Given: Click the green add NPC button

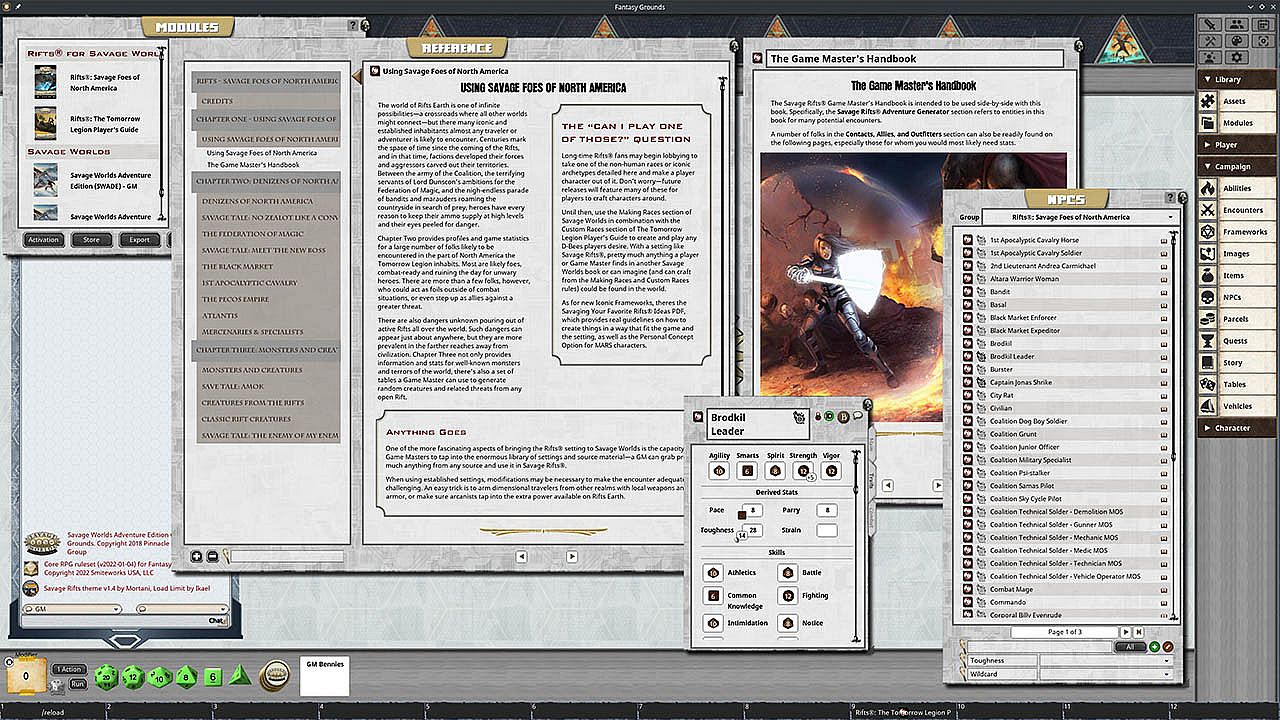Looking at the screenshot, I should pyautogui.click(x=1155, y=647).
